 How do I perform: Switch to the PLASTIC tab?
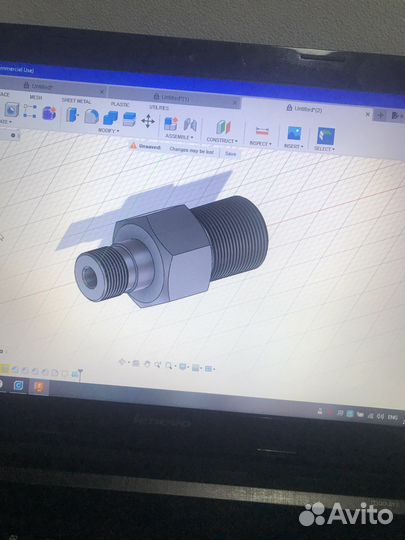(x=120, y=104)
